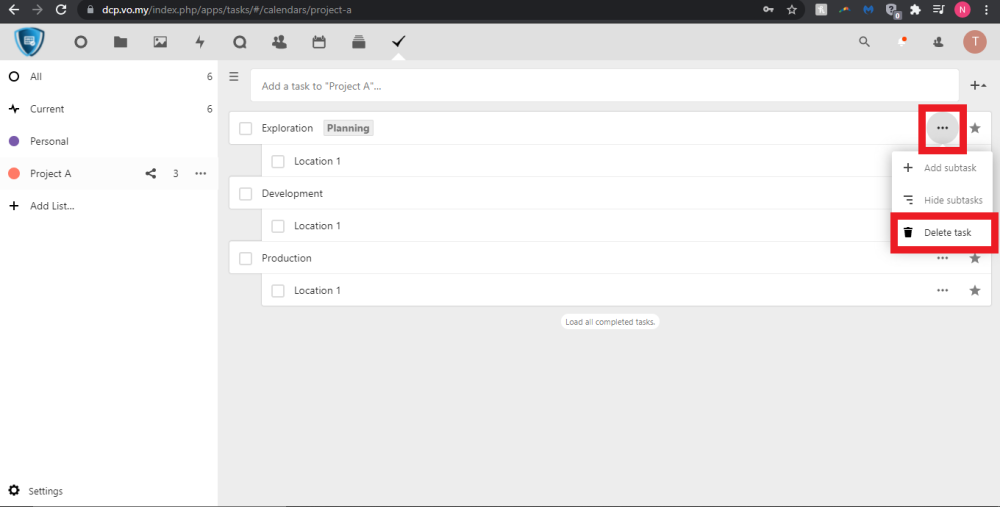Open Settings in the sidebar
The height and width of the screenshot is (507, 1000).
pos(45,491)
